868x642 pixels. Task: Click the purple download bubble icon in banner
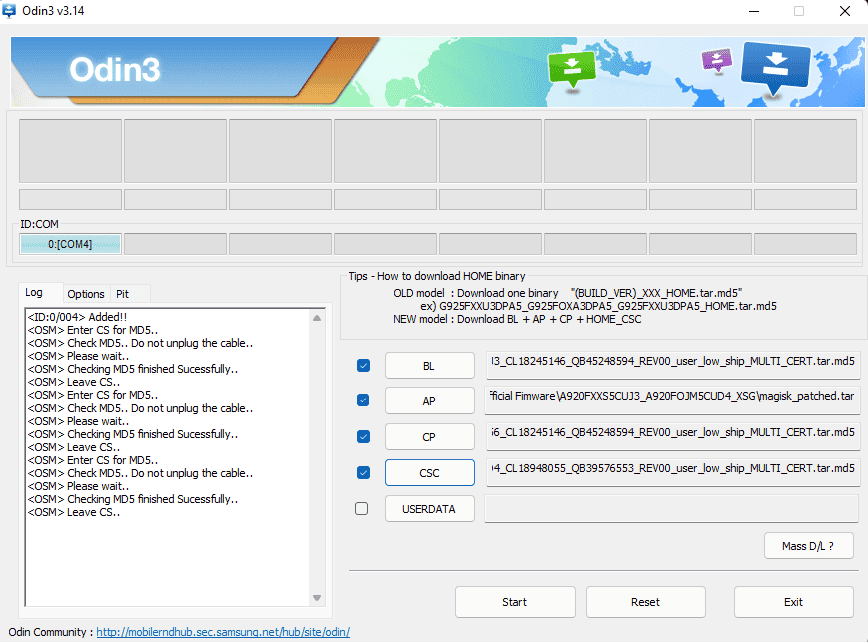[717, 60]
